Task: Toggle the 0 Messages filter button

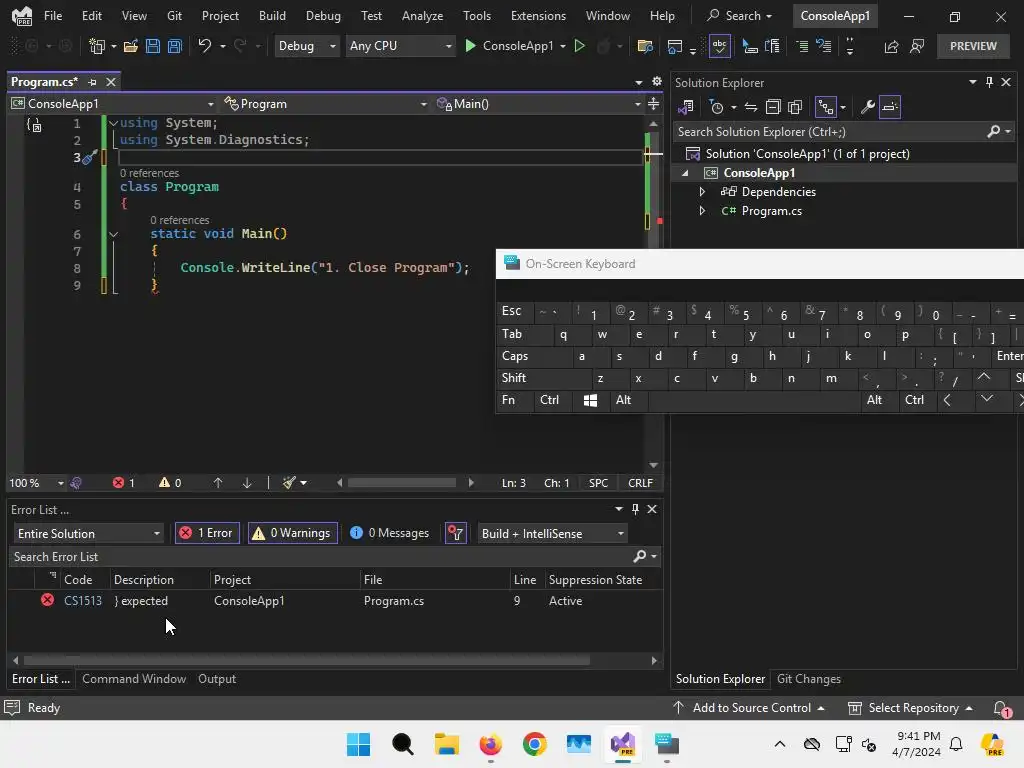Action: point(390,534)
